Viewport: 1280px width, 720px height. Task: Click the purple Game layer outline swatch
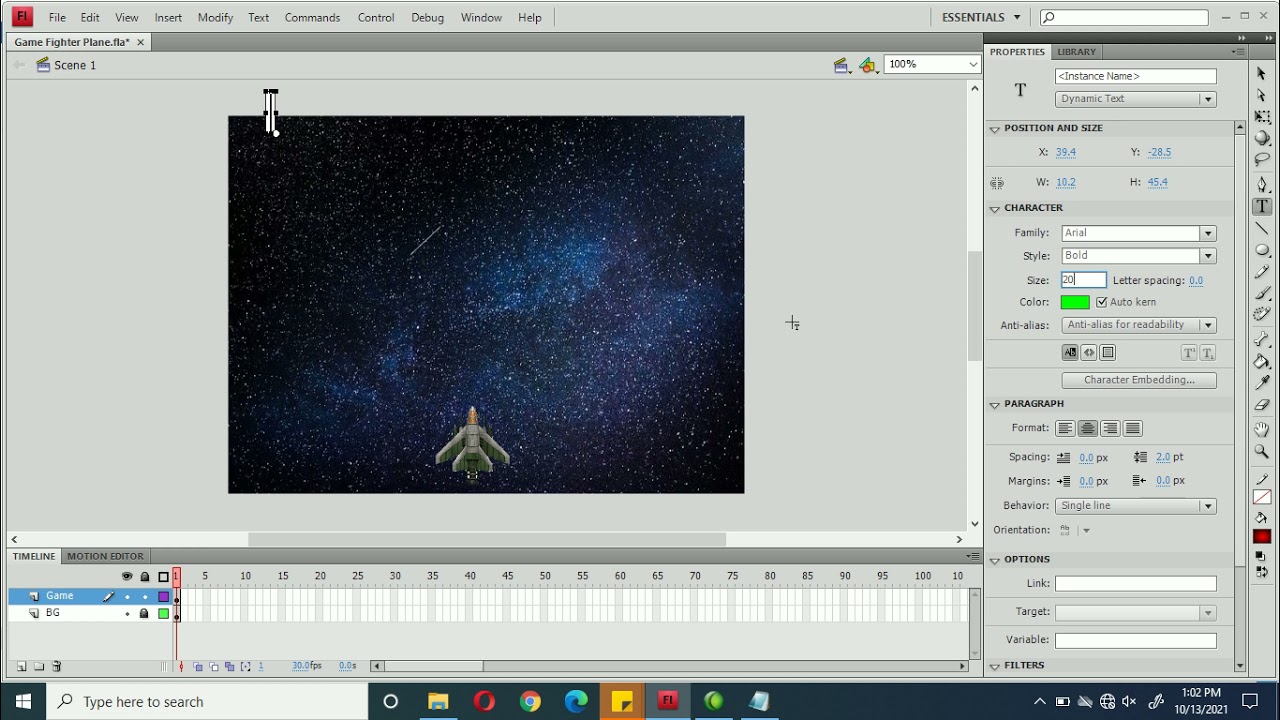(x=164, y=597)
